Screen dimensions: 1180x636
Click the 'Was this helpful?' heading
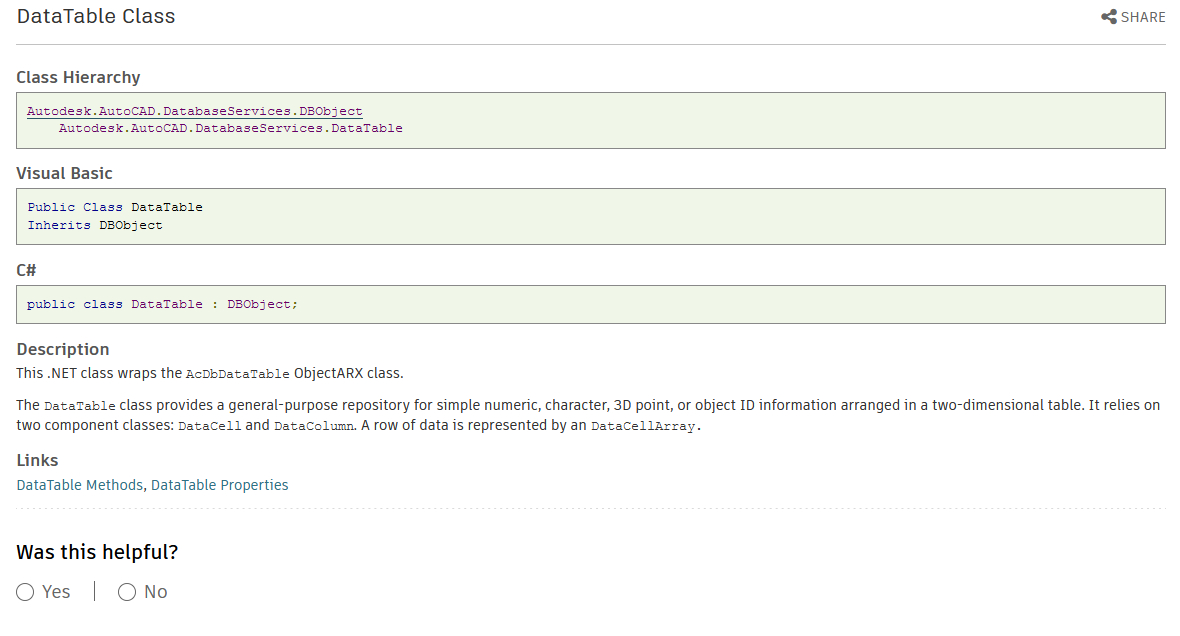coord(97,552)
